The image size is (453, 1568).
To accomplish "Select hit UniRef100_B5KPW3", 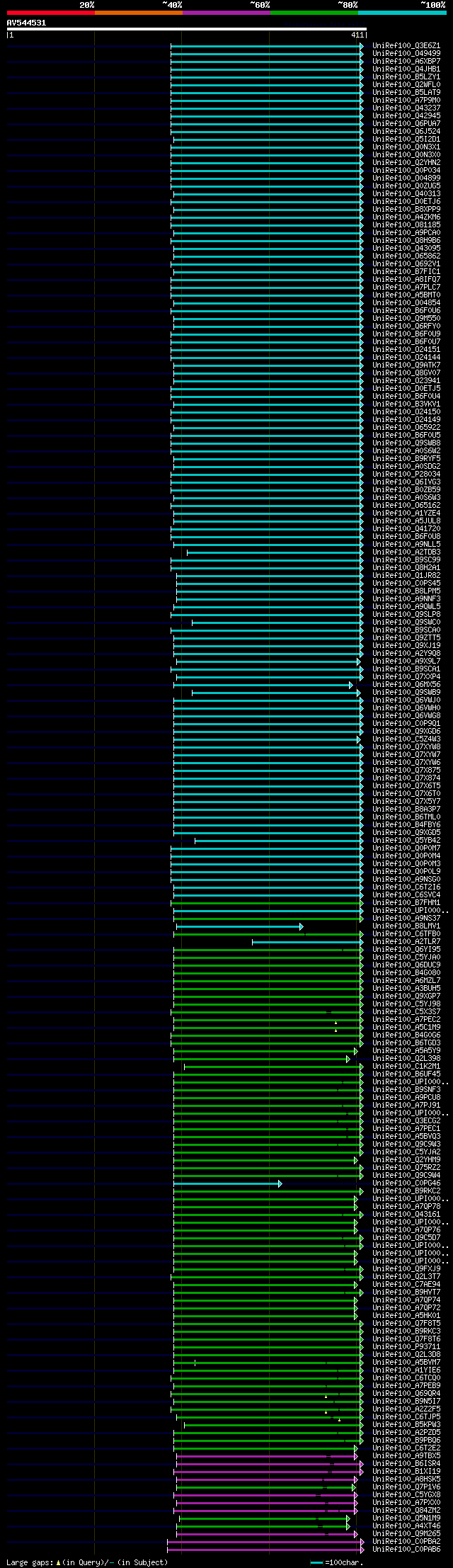I will (406, 1425).
